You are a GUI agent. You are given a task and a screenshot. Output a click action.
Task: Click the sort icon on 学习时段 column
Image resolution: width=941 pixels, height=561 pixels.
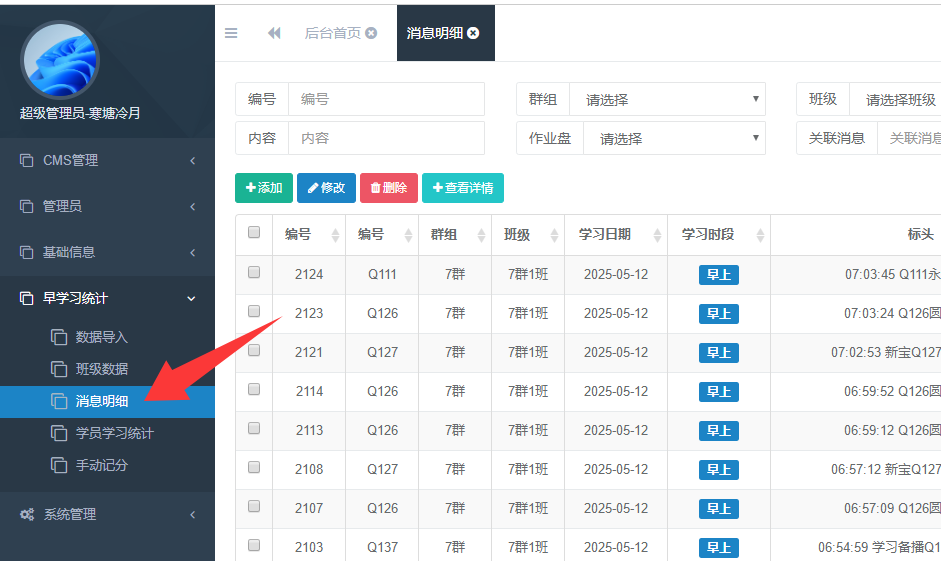click(760, 236)
